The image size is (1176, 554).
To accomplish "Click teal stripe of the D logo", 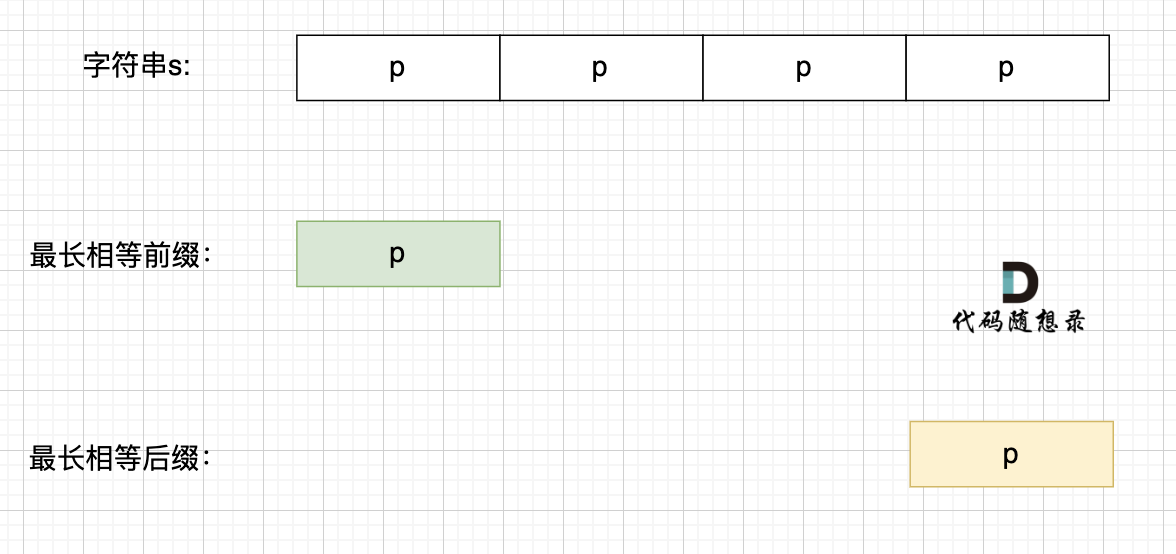I will [x=1009, y=283].
